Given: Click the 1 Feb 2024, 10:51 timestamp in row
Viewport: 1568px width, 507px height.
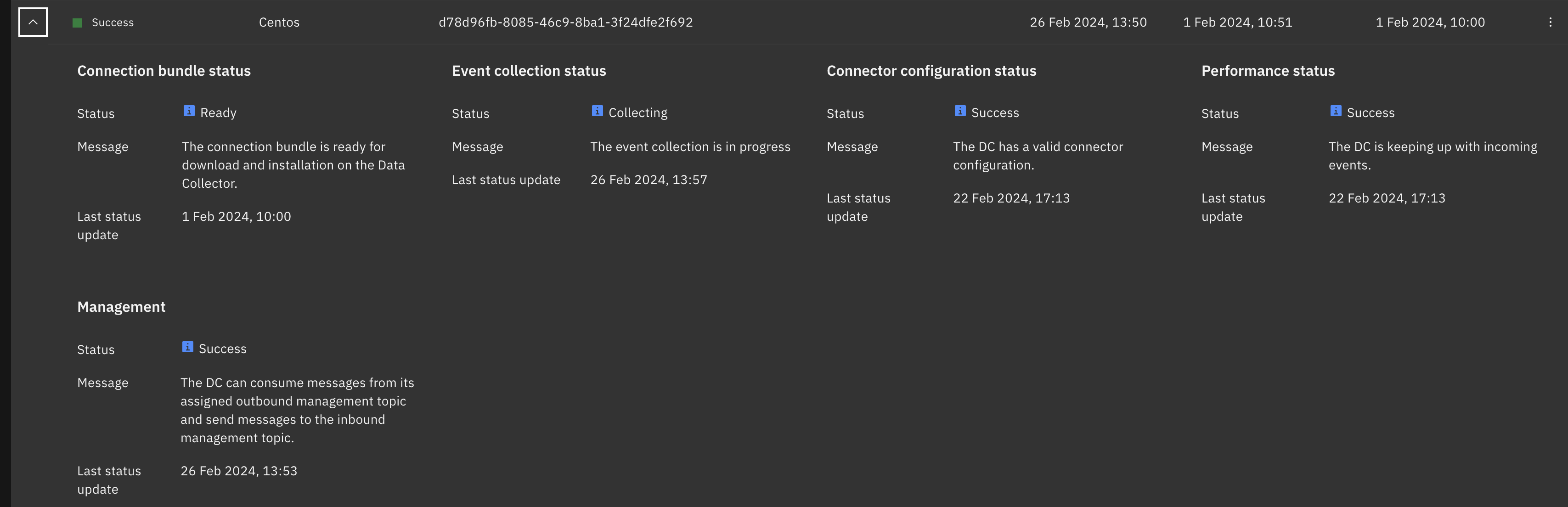Looking at the screenshot, I should click(x=1237, y=23).
